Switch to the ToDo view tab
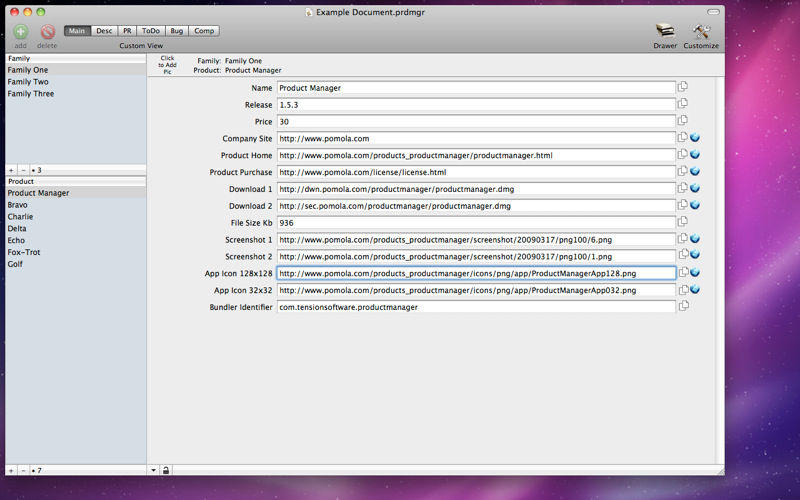The image size is (800, 500). click(151, 31)
